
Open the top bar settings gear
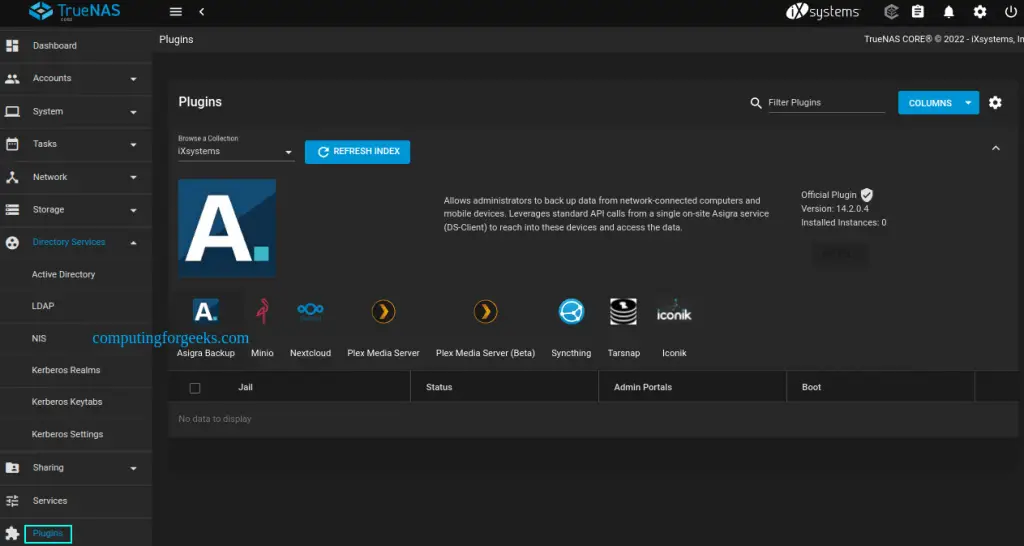coord(980,12)
